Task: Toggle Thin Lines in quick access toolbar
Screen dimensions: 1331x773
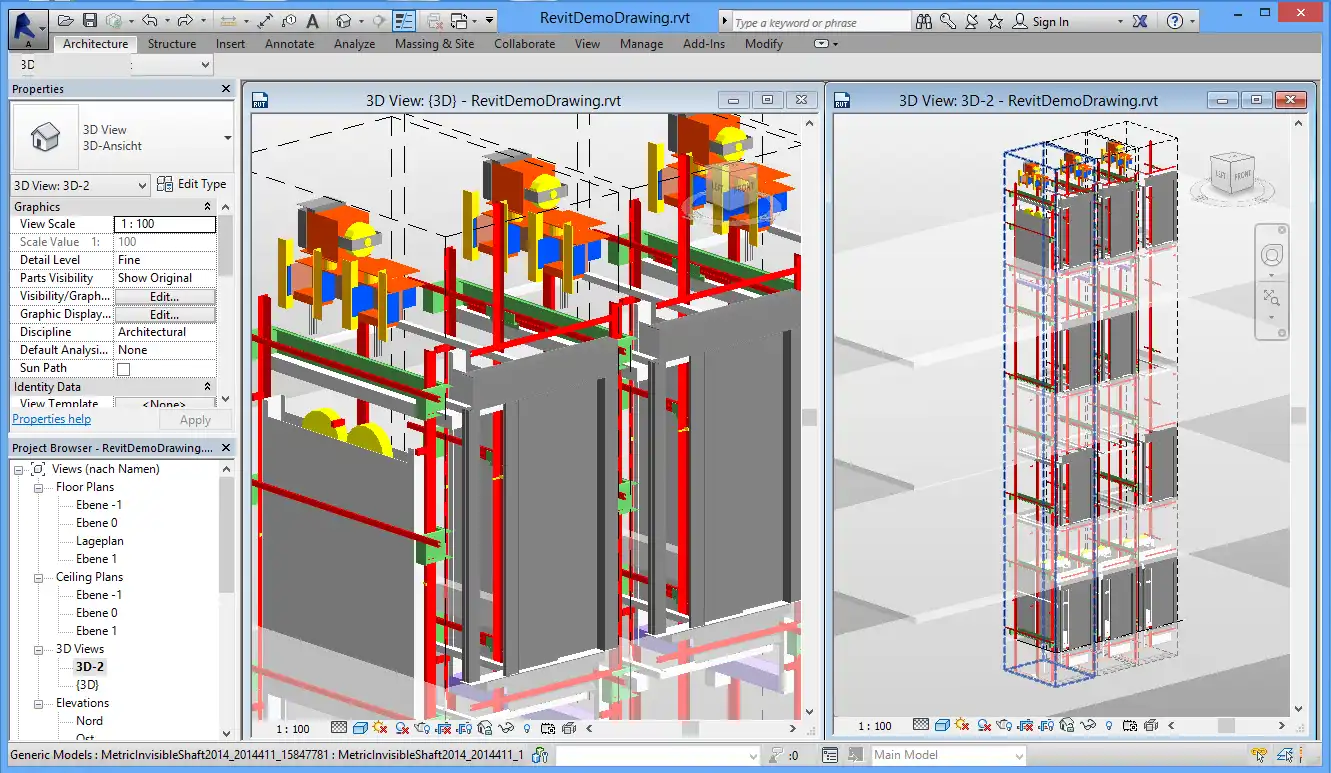Action: pyautogui.click(x=404, y=20)
